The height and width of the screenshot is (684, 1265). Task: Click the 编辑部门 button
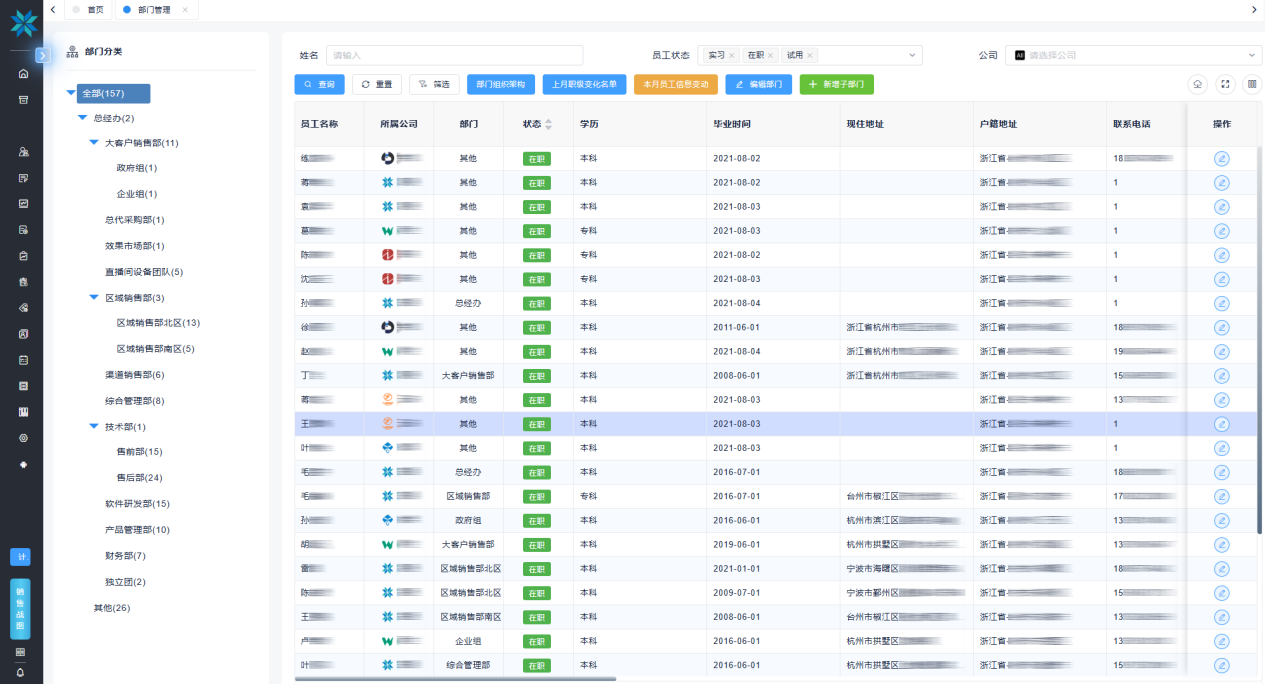(x=759, y=85)
